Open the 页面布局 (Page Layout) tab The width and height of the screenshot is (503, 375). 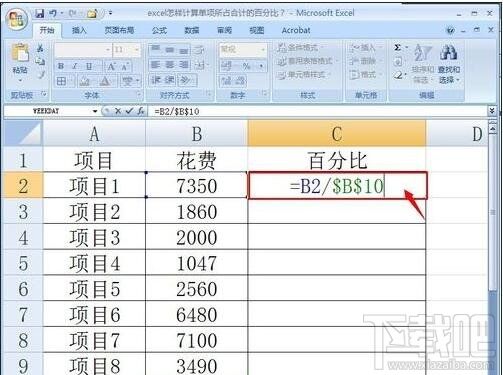[119, 30]
